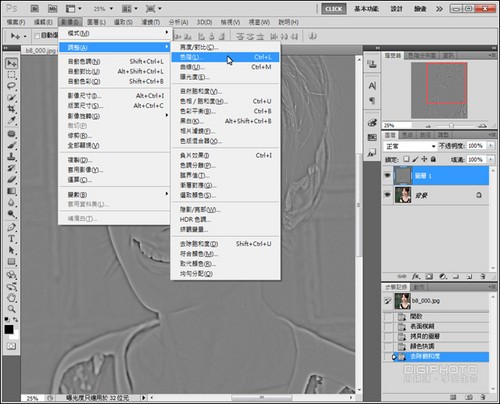This screenshot has width=500, height=404.
Task: Select the Crop tool
Action: (x=12, y=109)
